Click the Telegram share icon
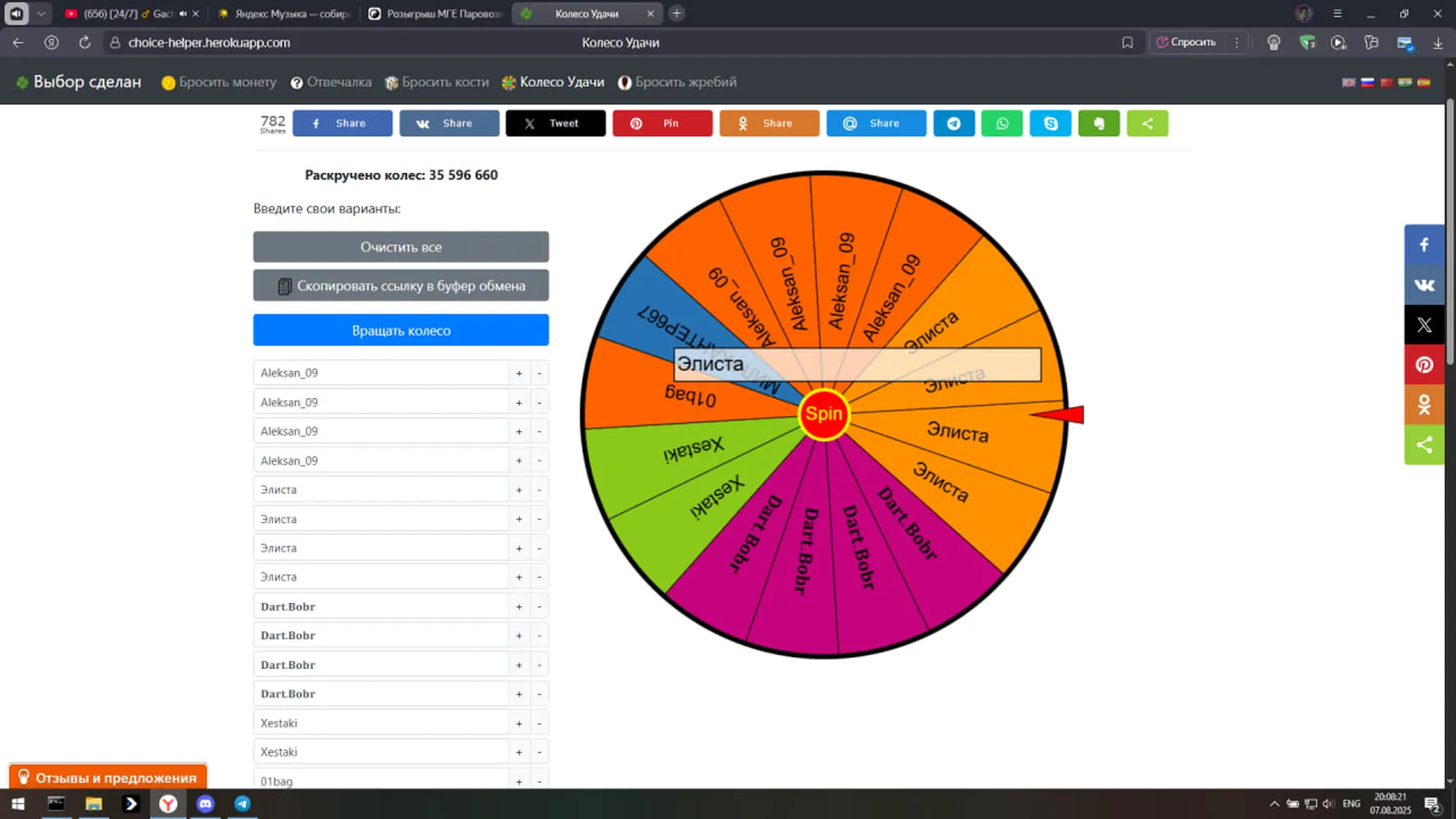 pyautogui.click(x=954, y=124)
